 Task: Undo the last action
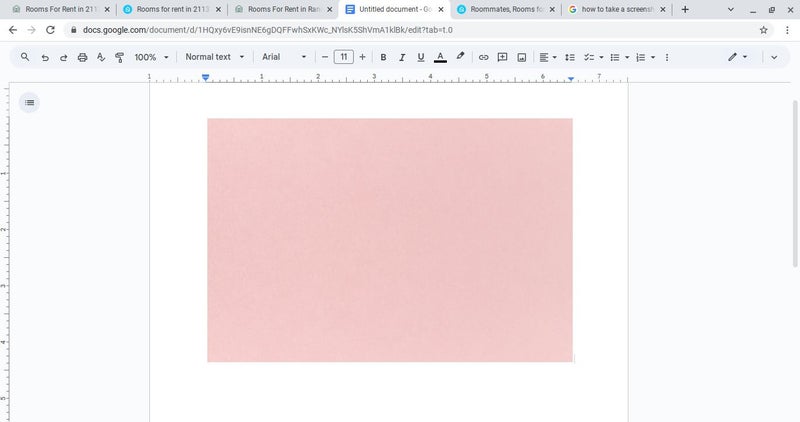coord(45,57)
